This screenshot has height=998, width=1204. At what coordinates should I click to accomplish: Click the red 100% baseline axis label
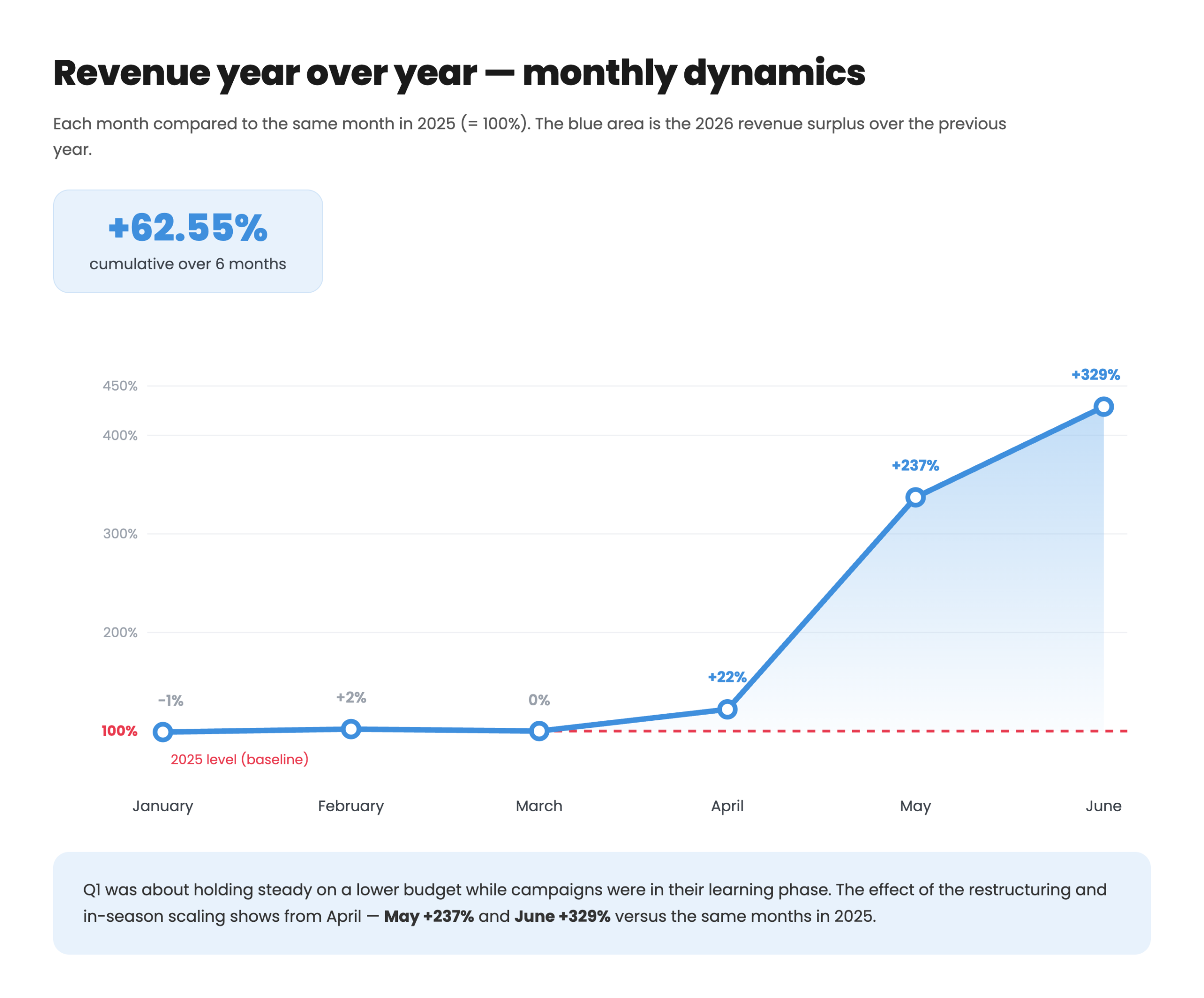coord(119,731)
